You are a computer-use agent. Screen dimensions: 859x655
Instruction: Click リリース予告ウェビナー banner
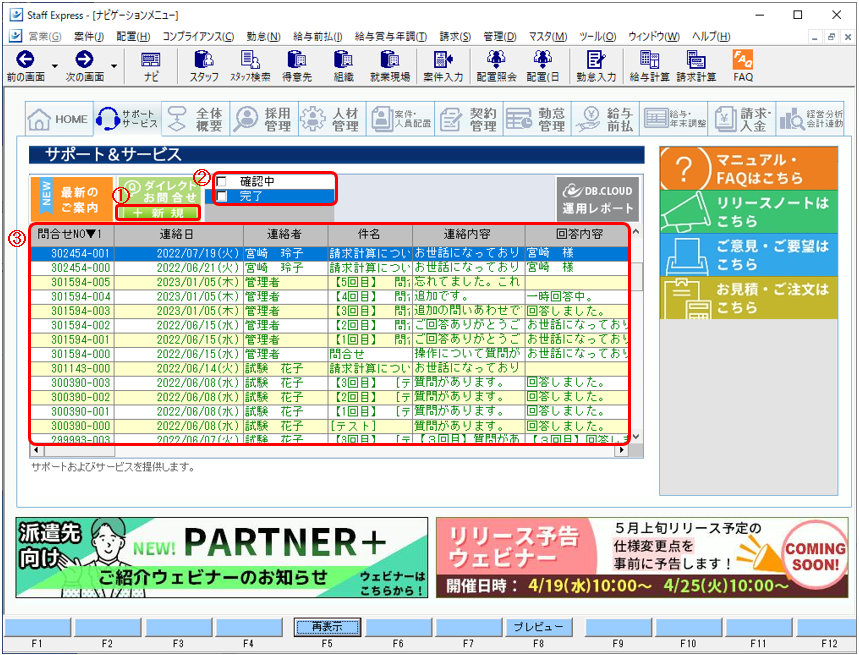click(x=642, y=558)
